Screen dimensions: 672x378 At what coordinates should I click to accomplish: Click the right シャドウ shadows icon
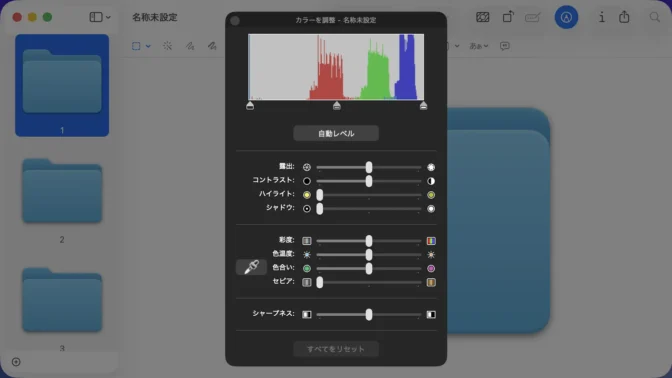(431, 209)
